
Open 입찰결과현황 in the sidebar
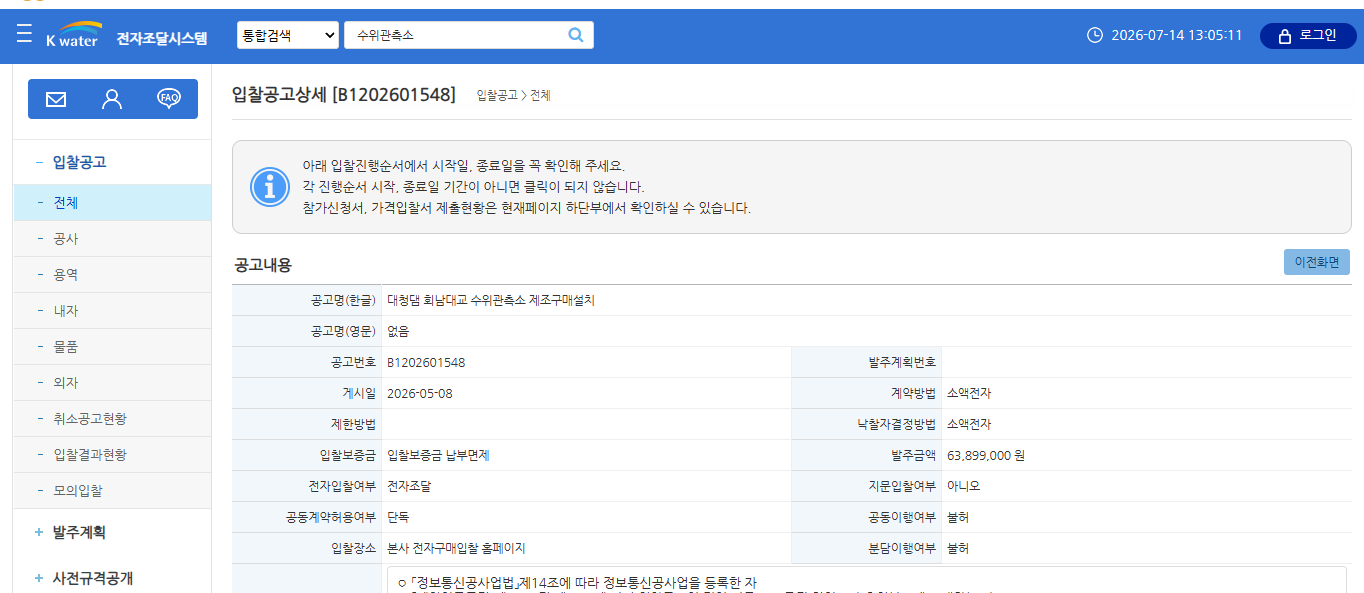(112, 455)
